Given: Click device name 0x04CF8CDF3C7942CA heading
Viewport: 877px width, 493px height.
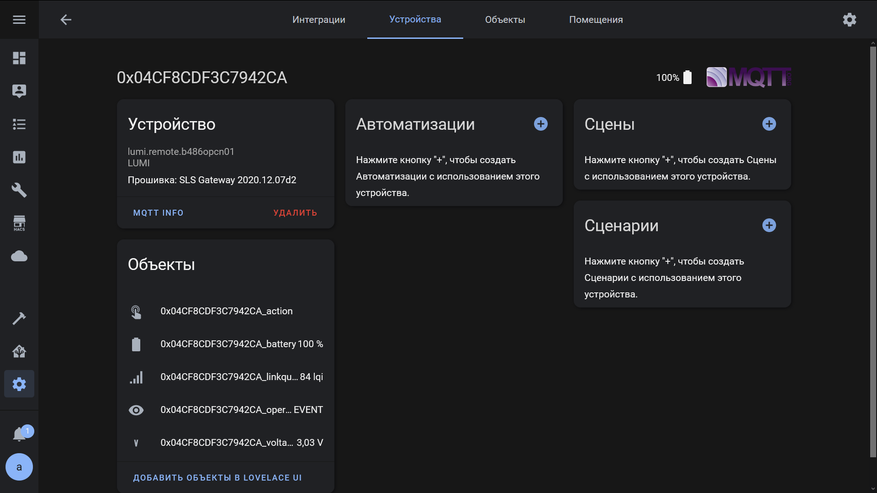Looking at the screenshot, I should click(x=201, y=77).
